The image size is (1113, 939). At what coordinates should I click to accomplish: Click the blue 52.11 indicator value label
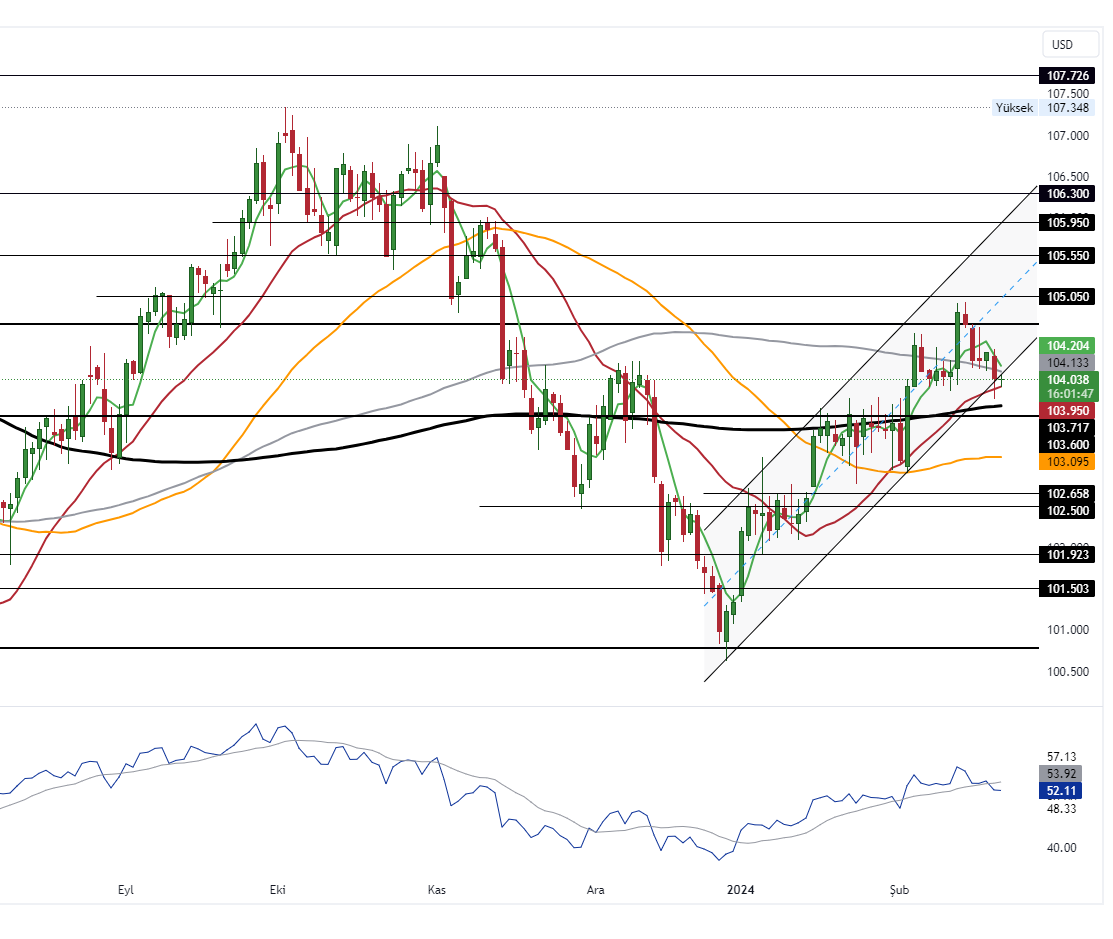tap(1061, 791)
